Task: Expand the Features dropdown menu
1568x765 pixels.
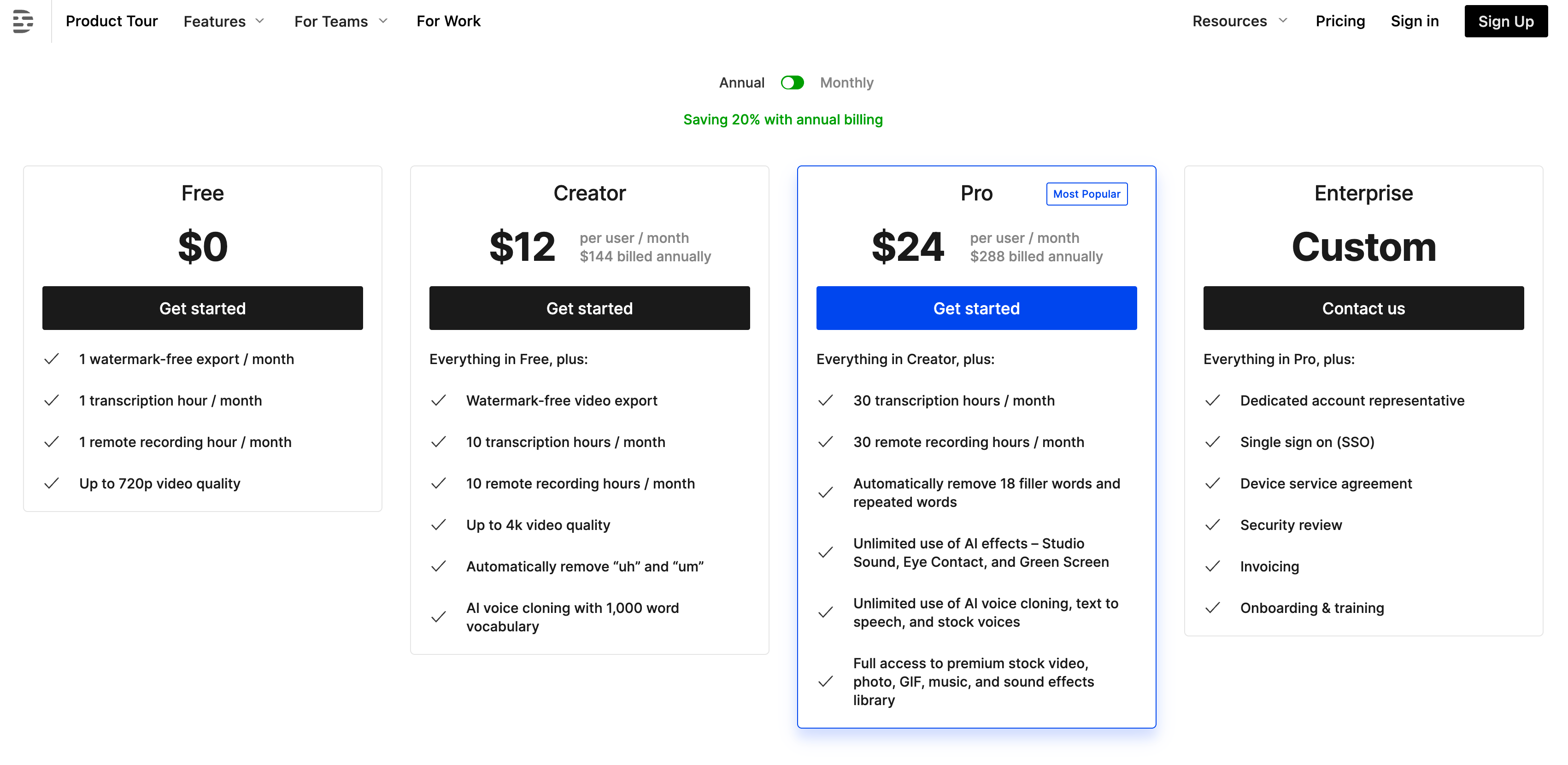Action: pos(224,21)
